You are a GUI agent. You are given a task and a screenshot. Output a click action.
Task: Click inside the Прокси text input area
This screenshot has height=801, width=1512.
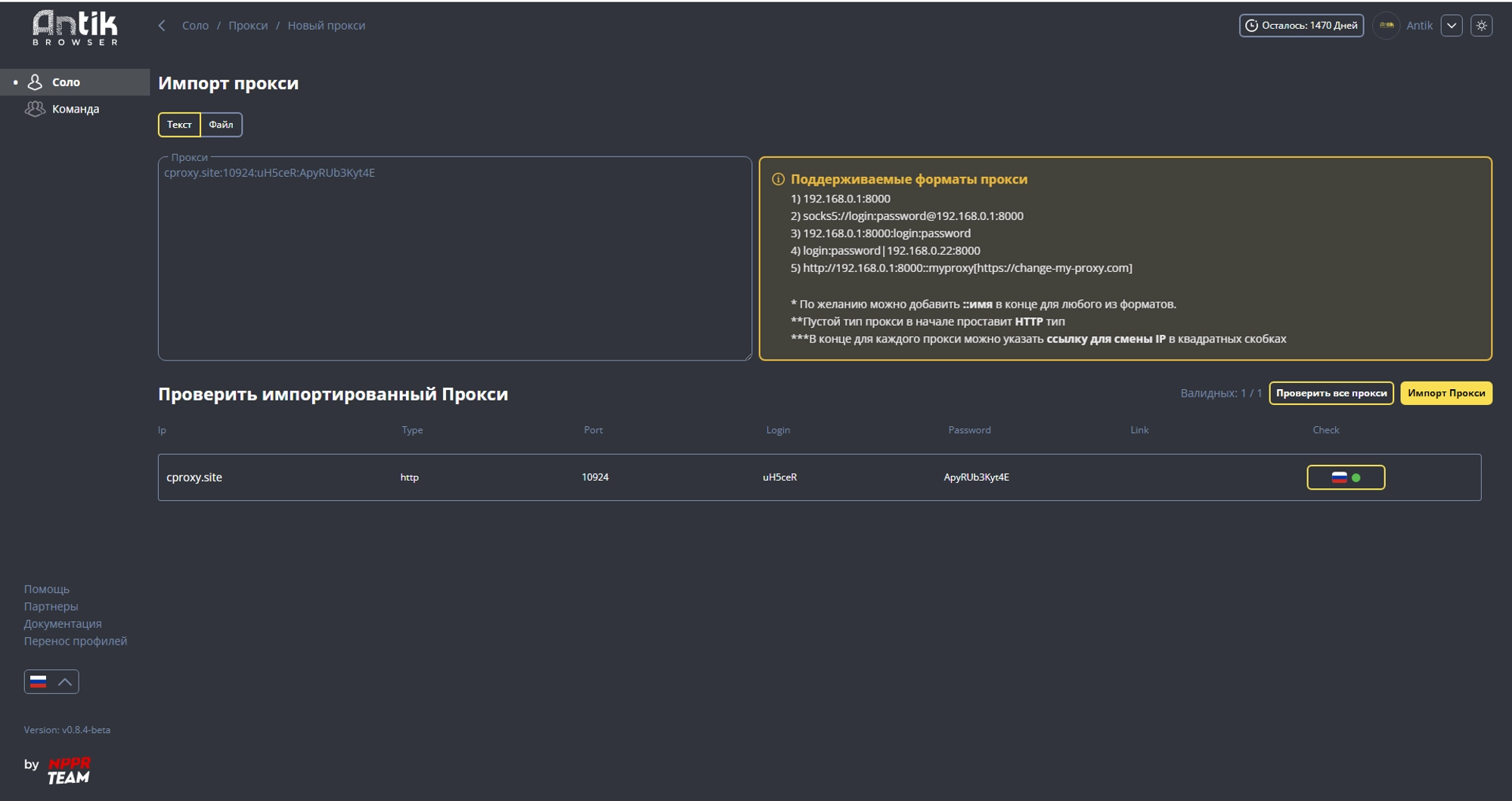coord(454,257)
